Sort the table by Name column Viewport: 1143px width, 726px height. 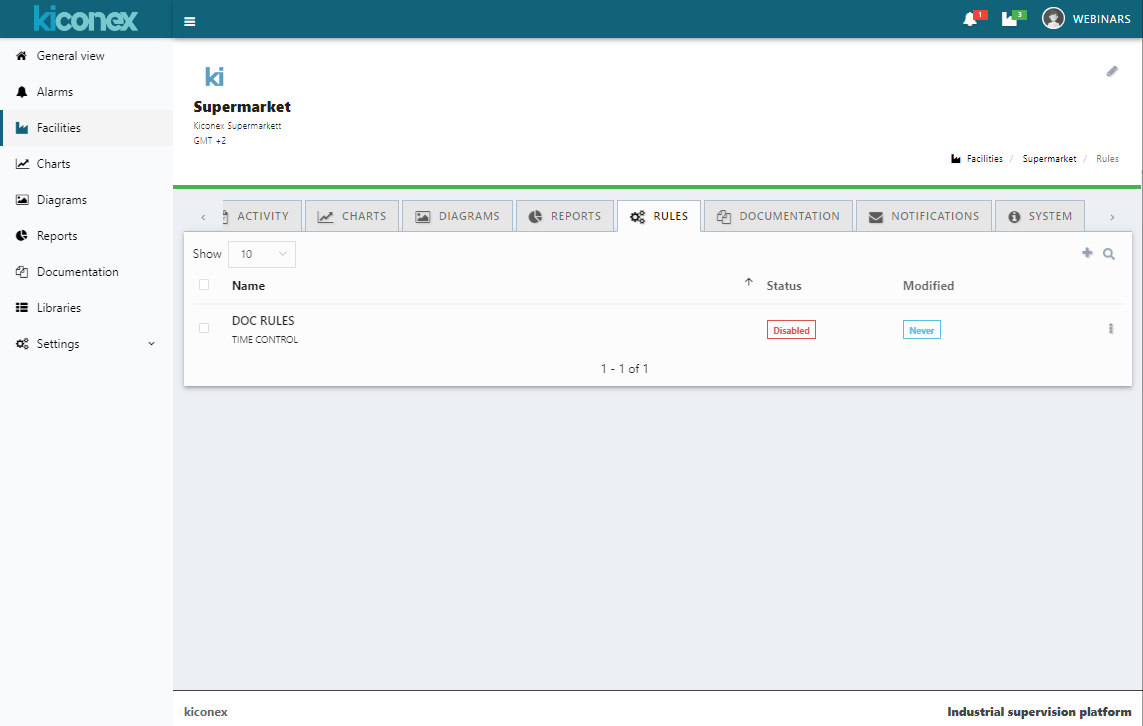pos(249,286)
